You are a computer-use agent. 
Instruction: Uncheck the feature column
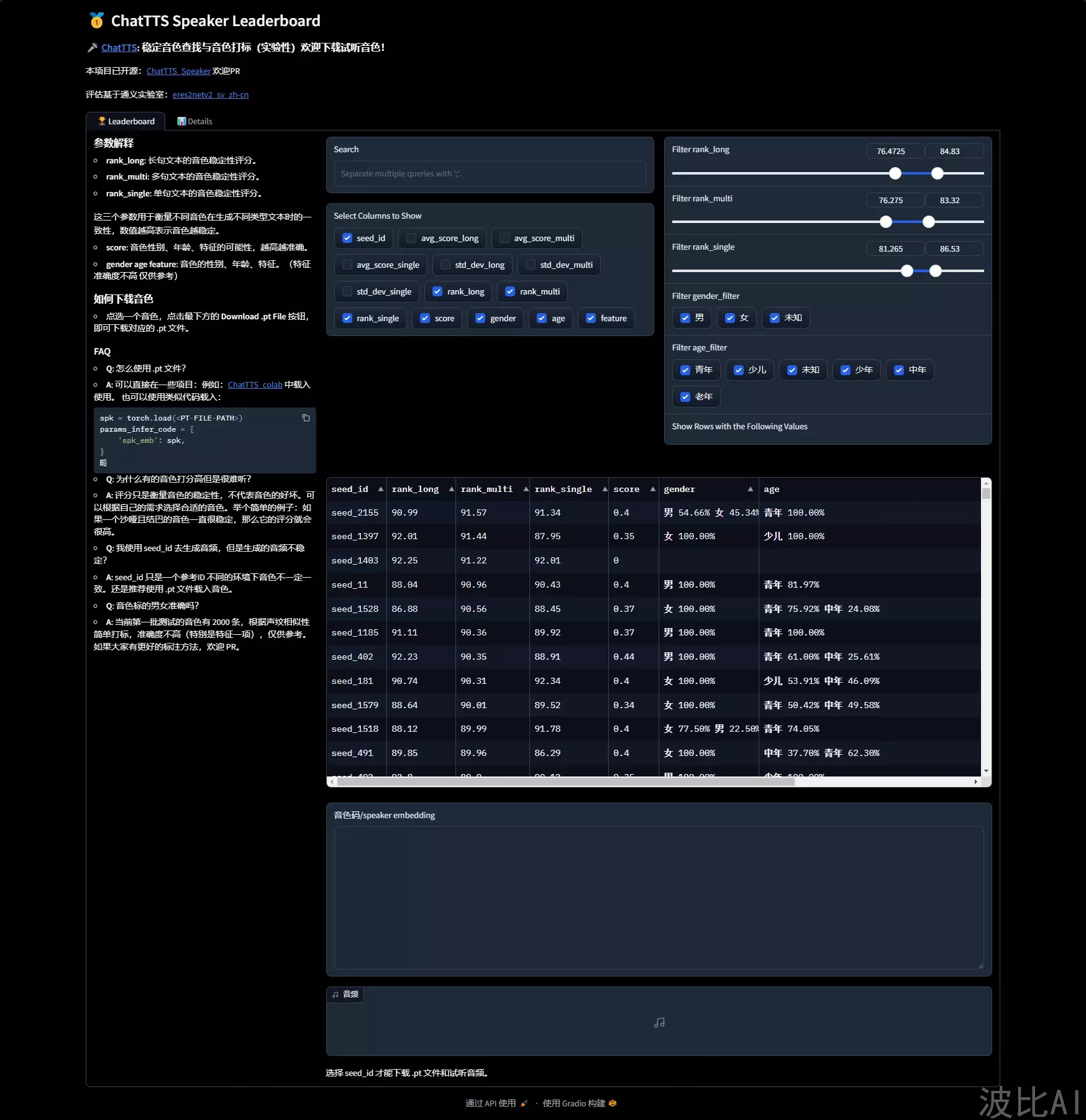(591, 319)
